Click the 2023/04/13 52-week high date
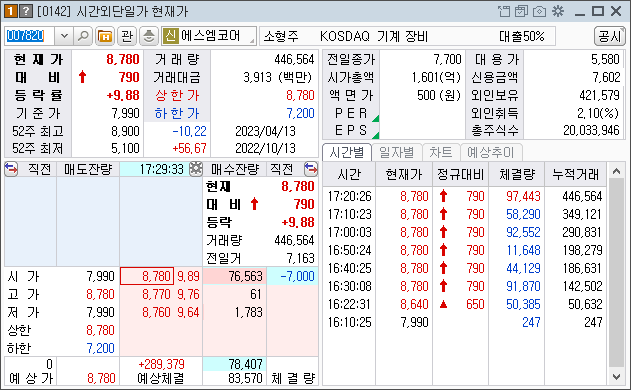The image size is (631, 390). [x=265, y=131]
